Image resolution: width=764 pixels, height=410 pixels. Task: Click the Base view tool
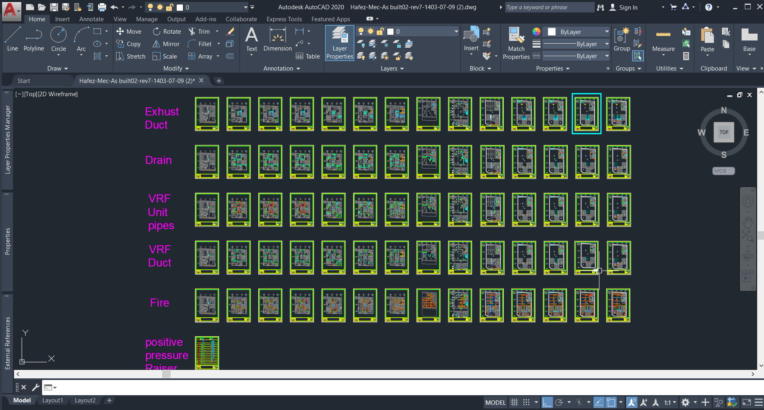point(749,39)
